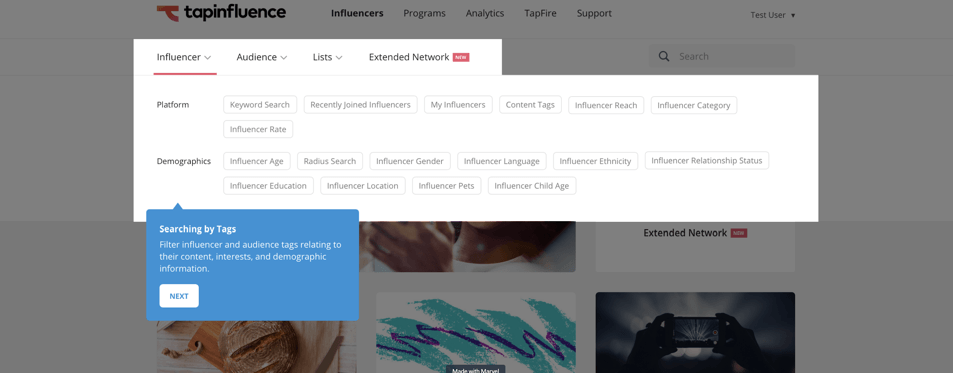
Task: Select the Influencer Ethnicity filter
Action: click(x=596, y=161)
